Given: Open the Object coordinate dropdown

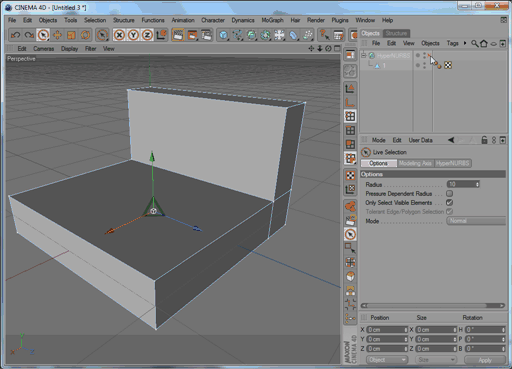Looking at the screenshot, I should 387,360.
